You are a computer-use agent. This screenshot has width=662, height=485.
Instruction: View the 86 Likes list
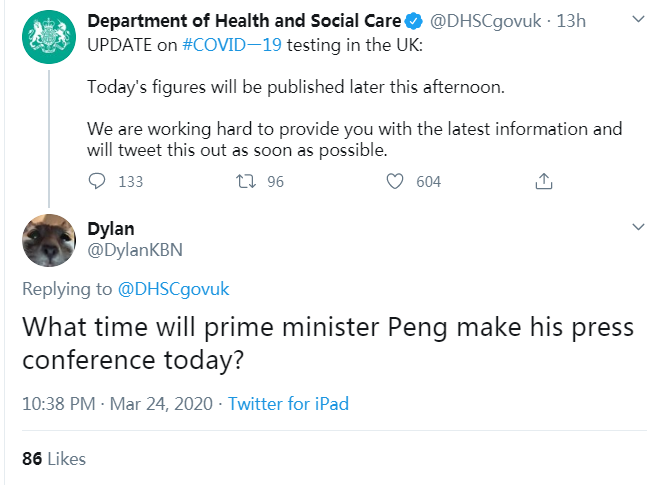coord(54,459)
